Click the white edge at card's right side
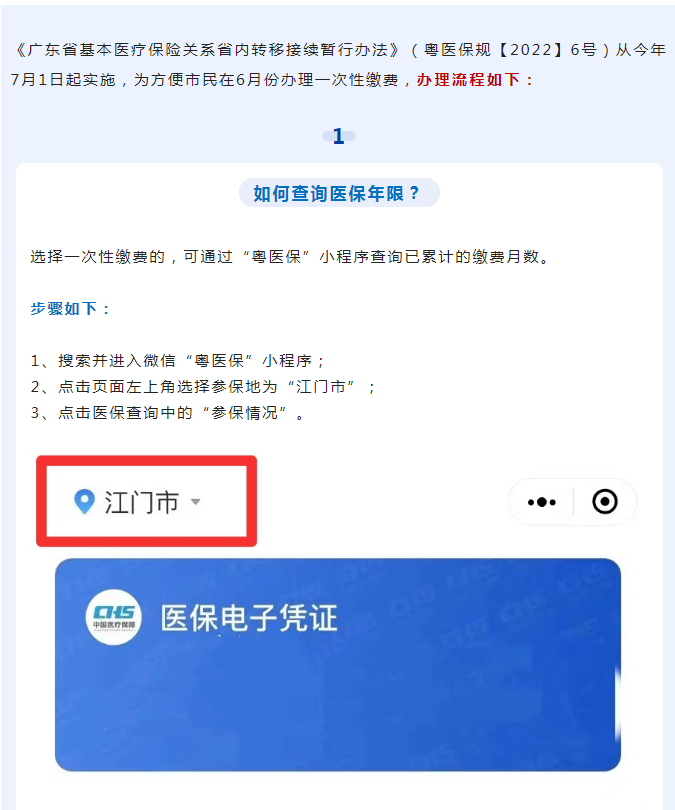This screenshot has height=810, width=675. coord(618,703)
